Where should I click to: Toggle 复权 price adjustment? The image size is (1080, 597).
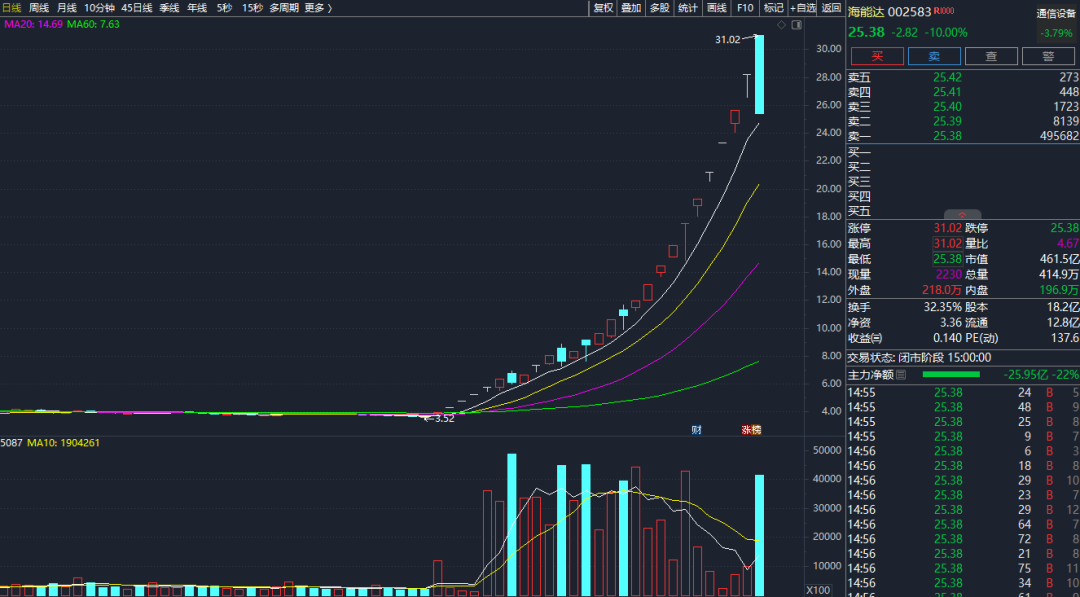coord(603,8)
